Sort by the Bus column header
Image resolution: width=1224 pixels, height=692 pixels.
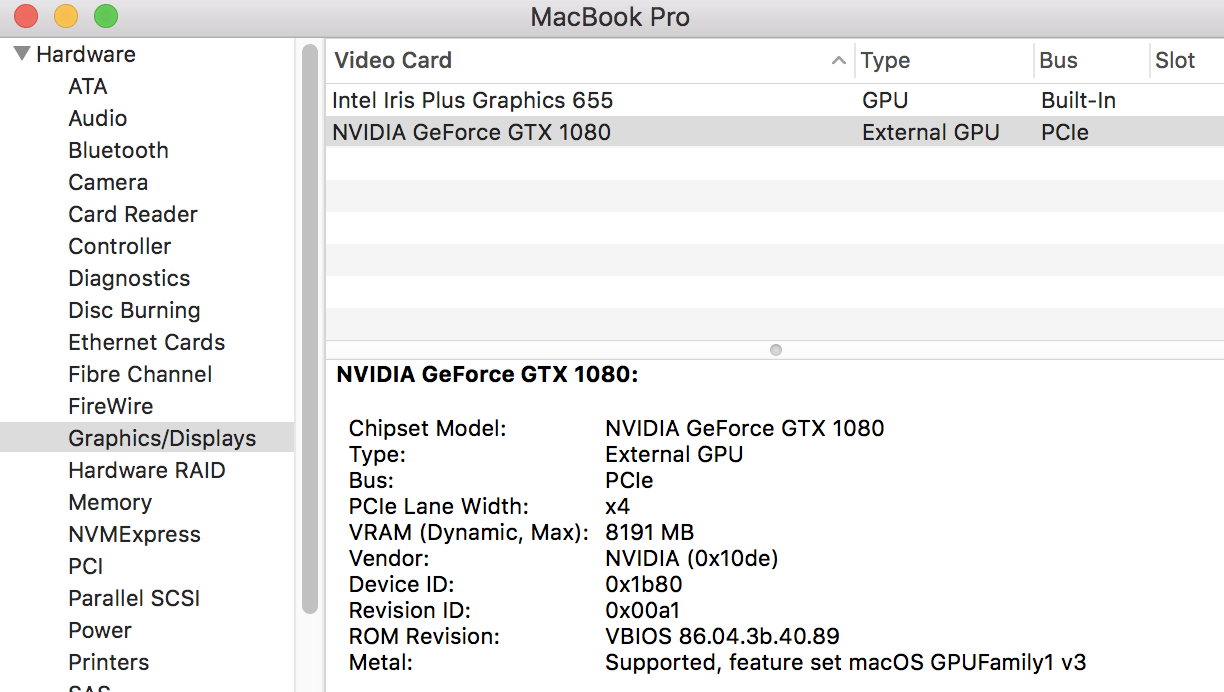(x=1058, y=61)
